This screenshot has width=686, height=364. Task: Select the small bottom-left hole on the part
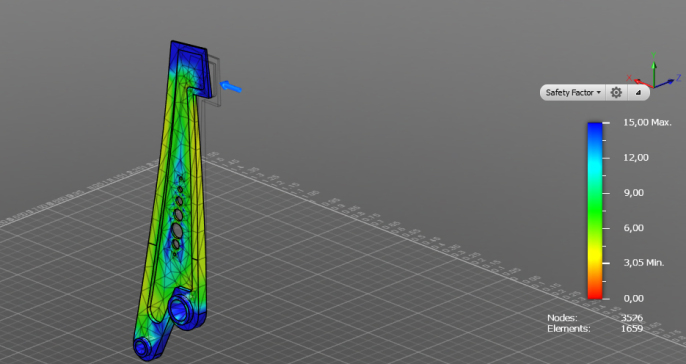pyautogui.click(x=142, y=347)
